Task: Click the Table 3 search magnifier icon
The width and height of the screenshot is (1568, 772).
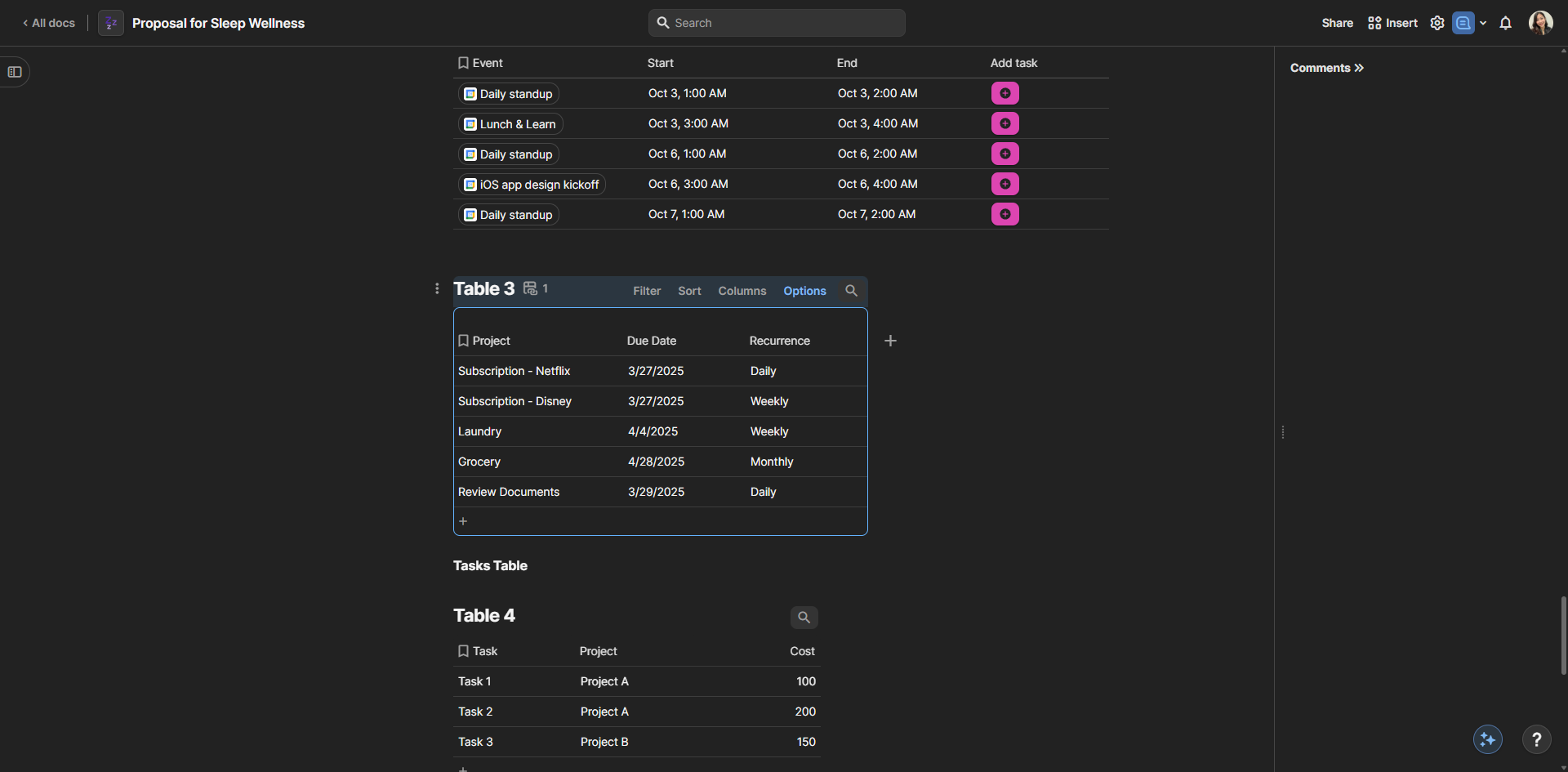Action: [x=851, y=291]
